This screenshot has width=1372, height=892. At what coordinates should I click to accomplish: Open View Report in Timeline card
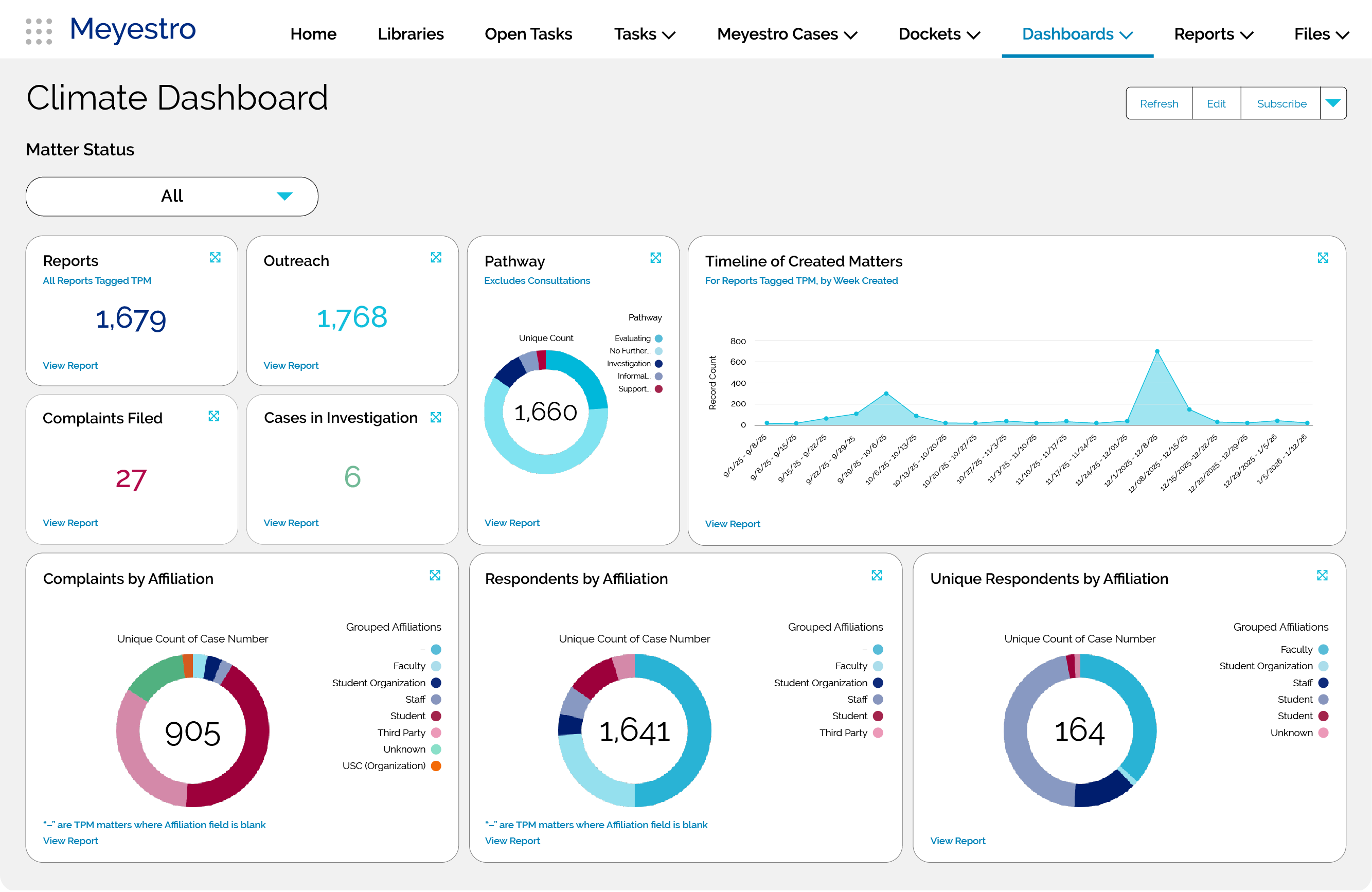[732, 524]
